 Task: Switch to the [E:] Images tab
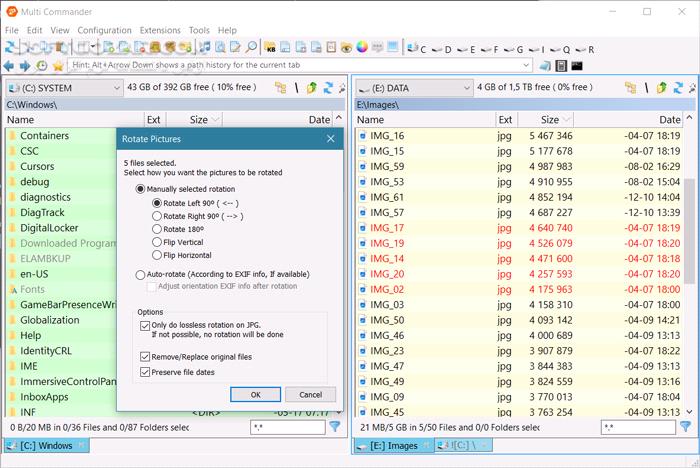pos(394,445)
